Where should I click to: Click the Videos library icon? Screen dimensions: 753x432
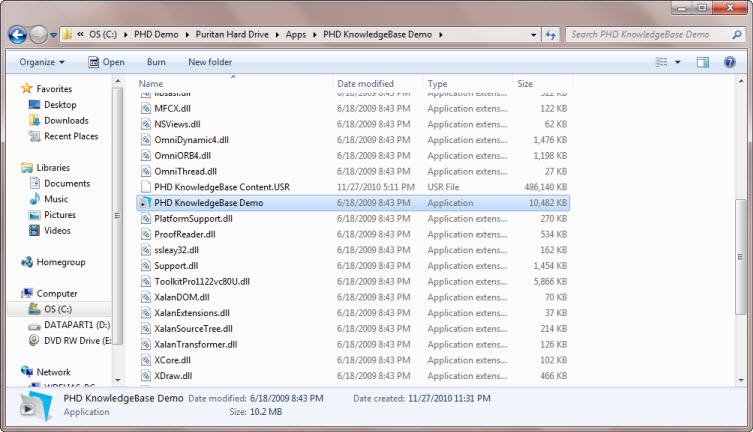[x=35, y=230]
